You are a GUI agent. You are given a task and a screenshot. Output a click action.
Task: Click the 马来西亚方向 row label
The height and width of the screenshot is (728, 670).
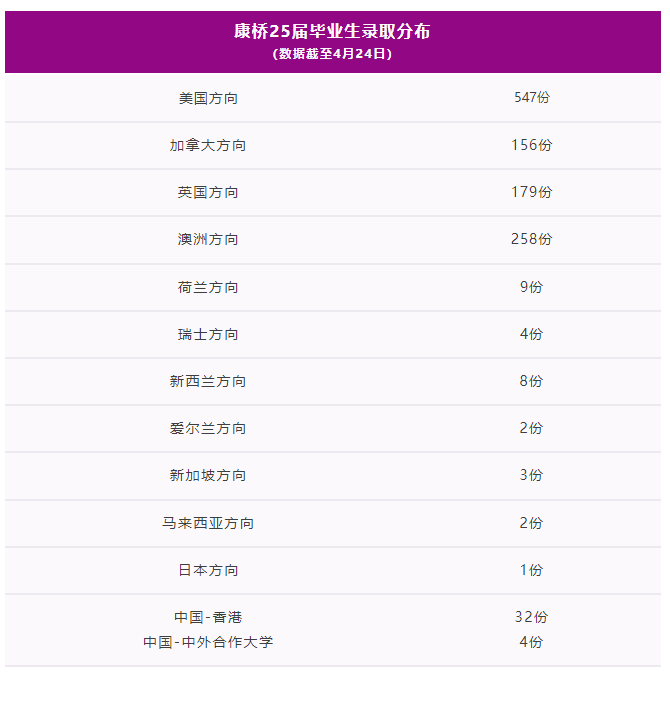[208, 523]
